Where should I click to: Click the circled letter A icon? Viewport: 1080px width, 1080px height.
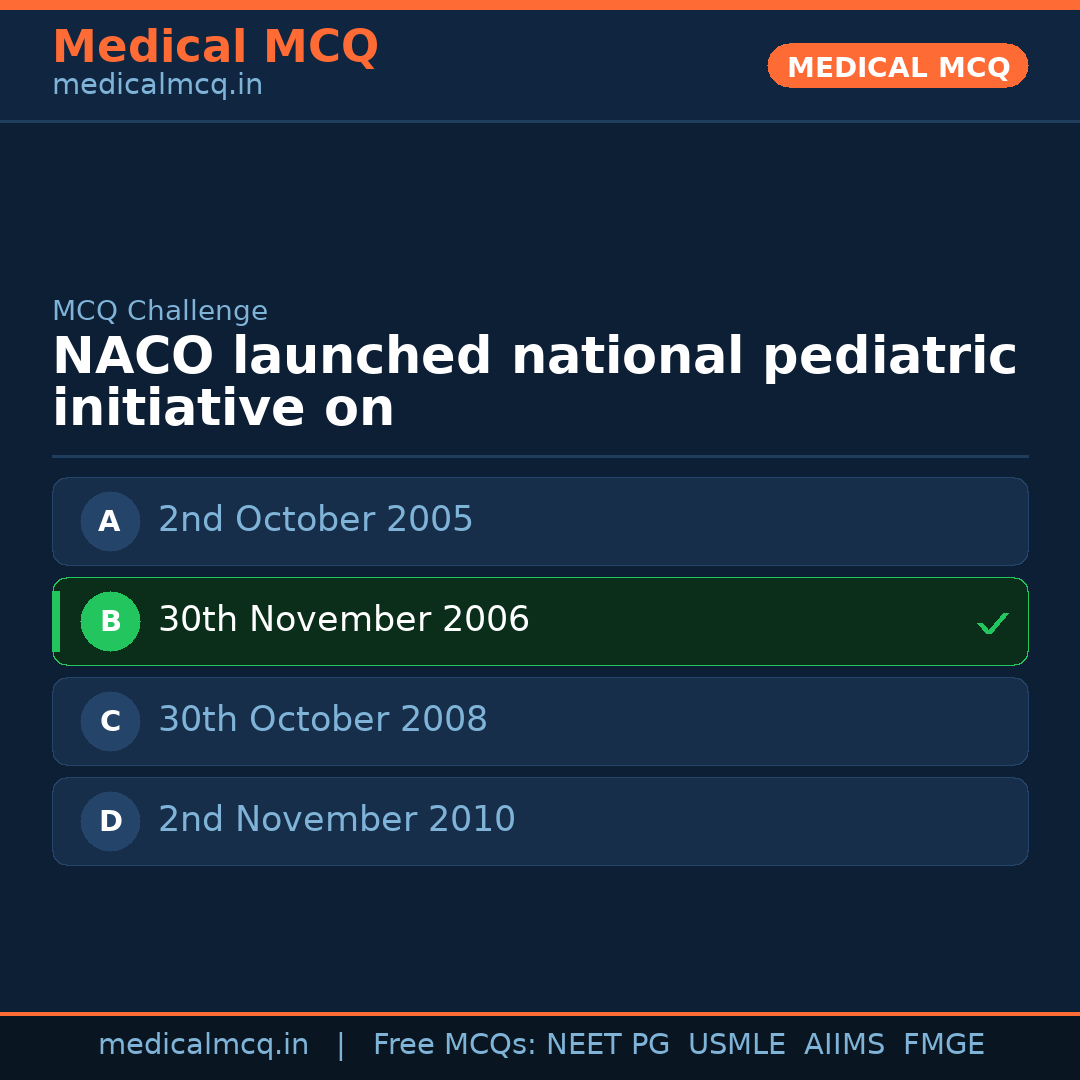pos(110,521)
